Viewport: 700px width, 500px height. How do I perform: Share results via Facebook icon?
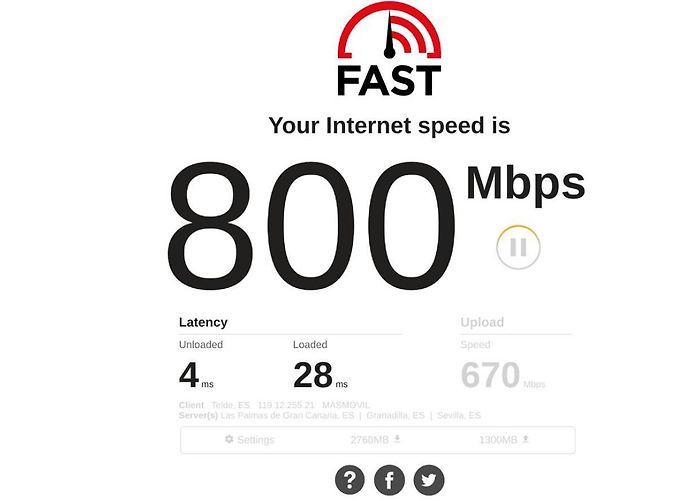(x=389, y=480)
